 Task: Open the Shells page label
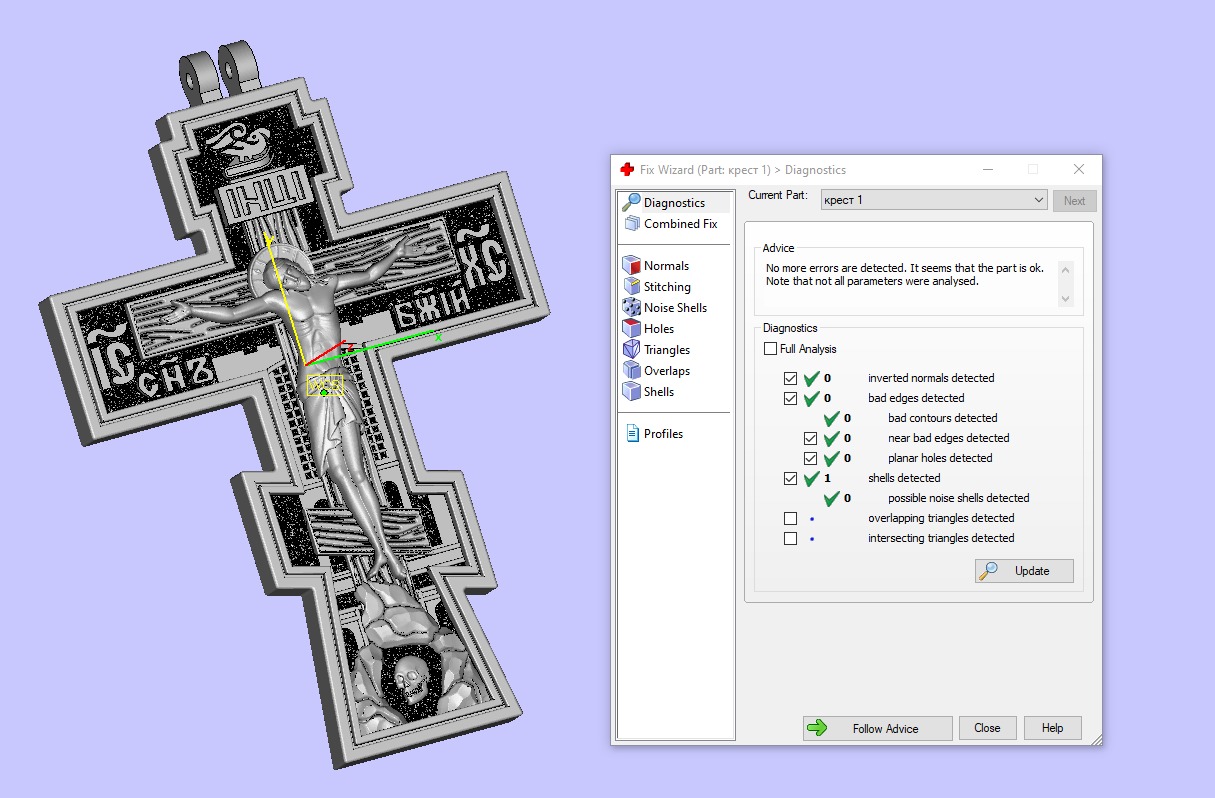point(659,392)
